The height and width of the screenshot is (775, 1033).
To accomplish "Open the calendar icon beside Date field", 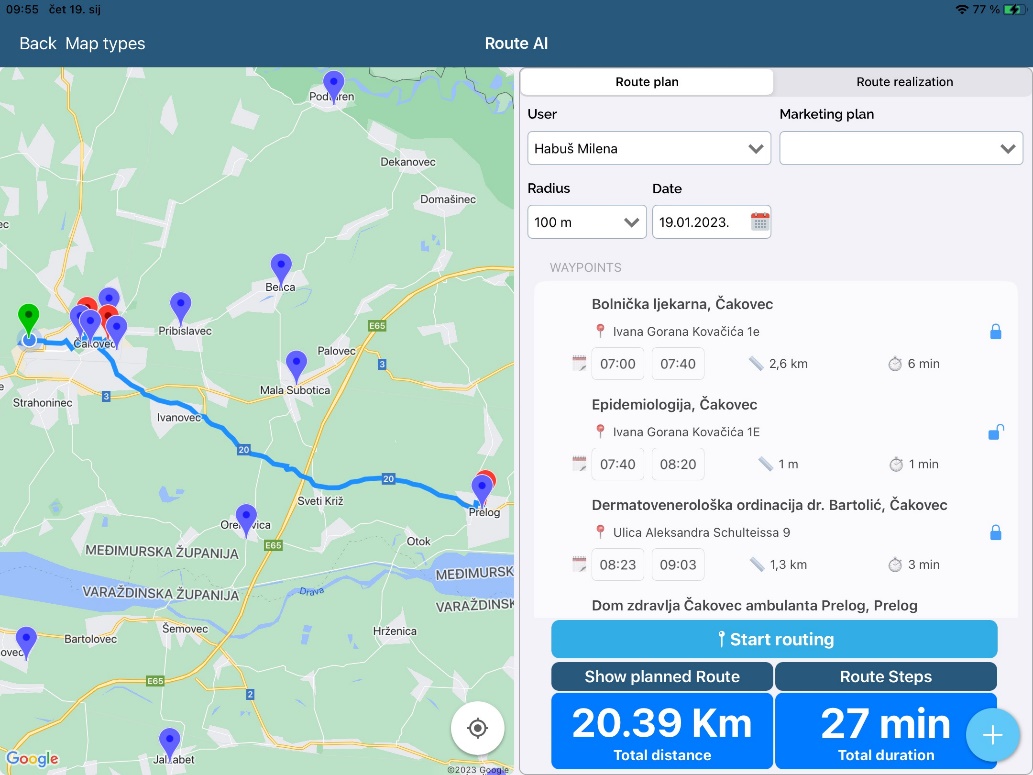I will pyautogui.click(x=760, y=222).
